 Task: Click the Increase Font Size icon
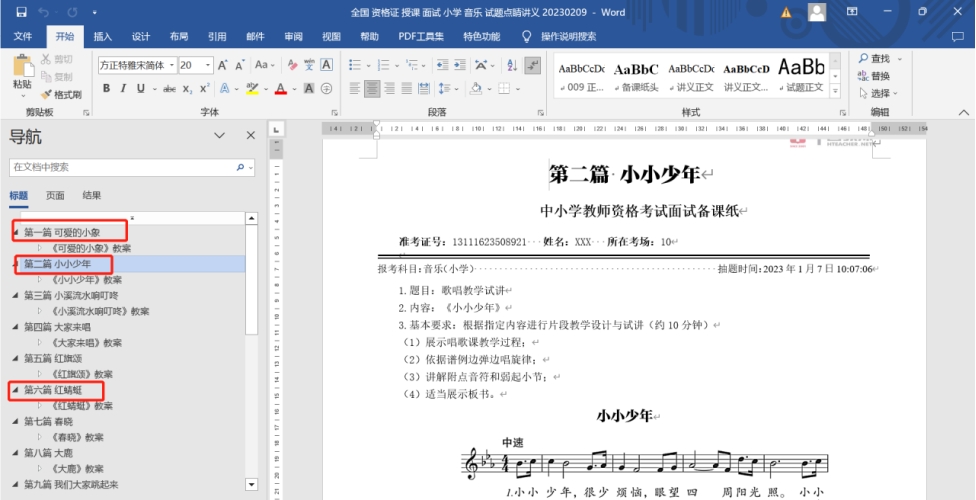224,65
